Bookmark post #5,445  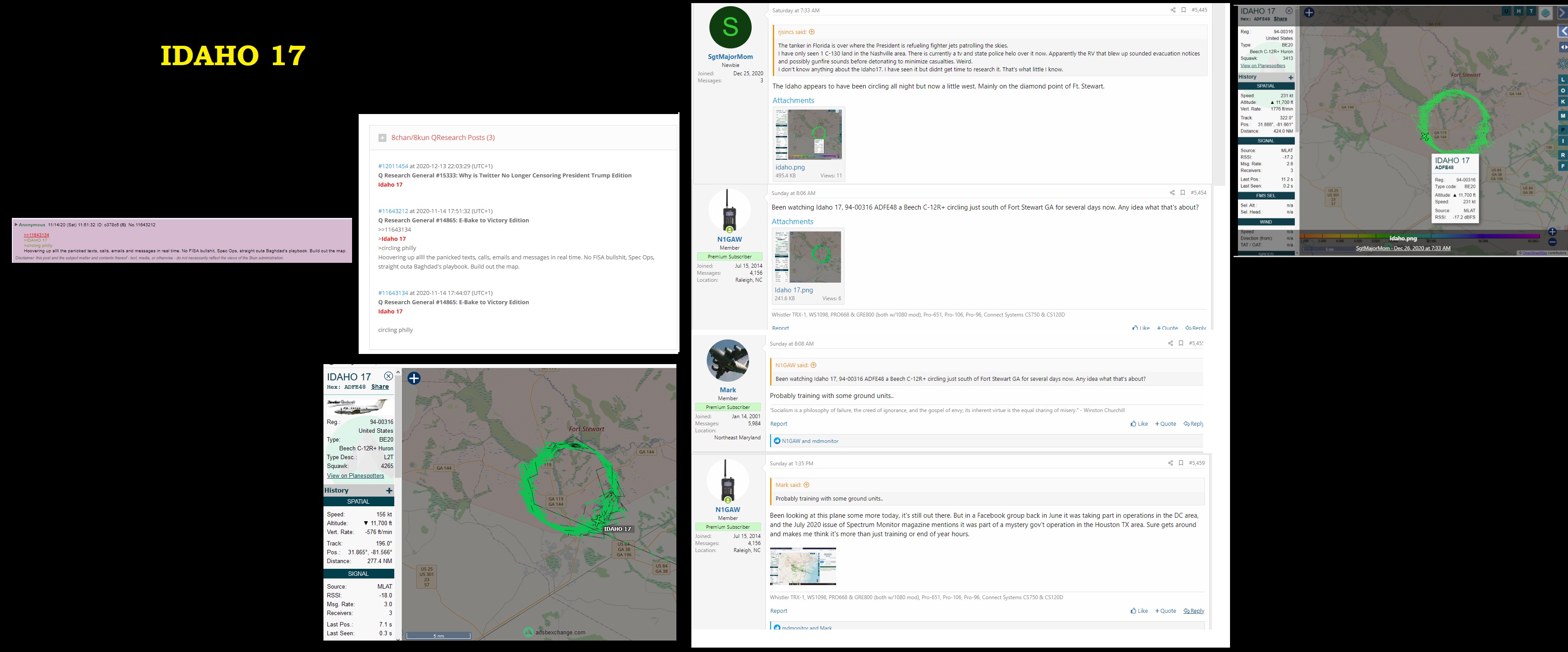pyautogui.click(x=1184, y=11)
